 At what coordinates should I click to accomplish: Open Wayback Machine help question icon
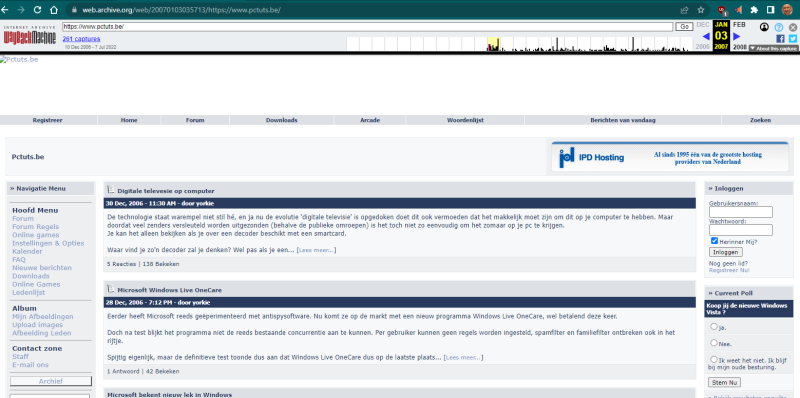pos(779,27)
